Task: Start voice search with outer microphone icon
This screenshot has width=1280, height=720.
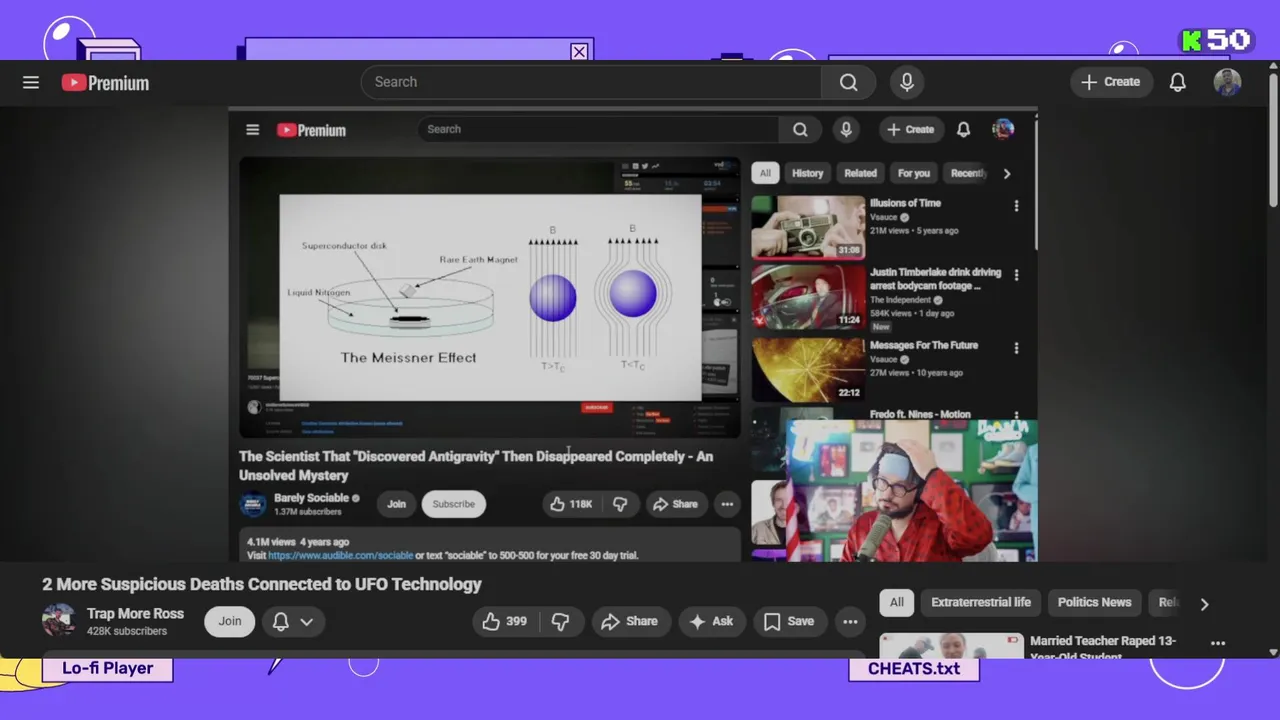Action: click(907, 82)
